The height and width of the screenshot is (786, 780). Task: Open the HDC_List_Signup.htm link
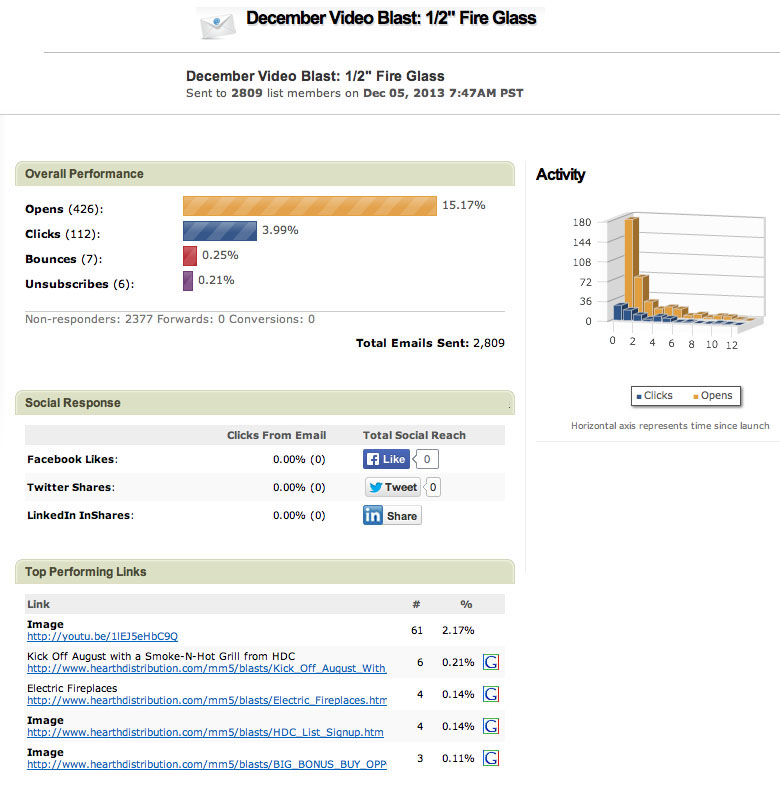pos(205,732)
